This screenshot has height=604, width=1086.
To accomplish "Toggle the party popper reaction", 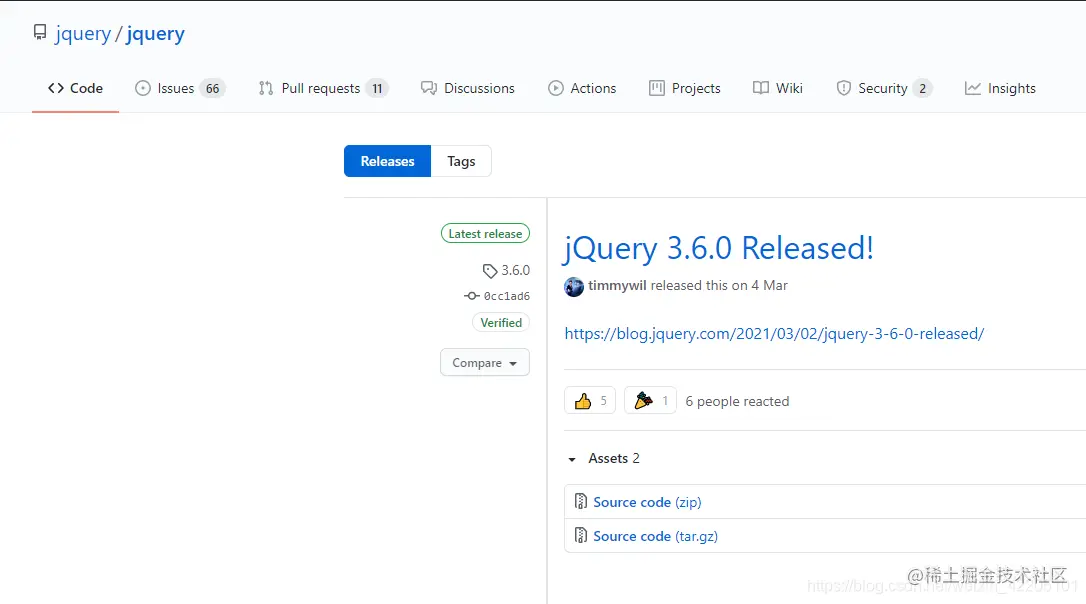I will [x=650, y=400].
